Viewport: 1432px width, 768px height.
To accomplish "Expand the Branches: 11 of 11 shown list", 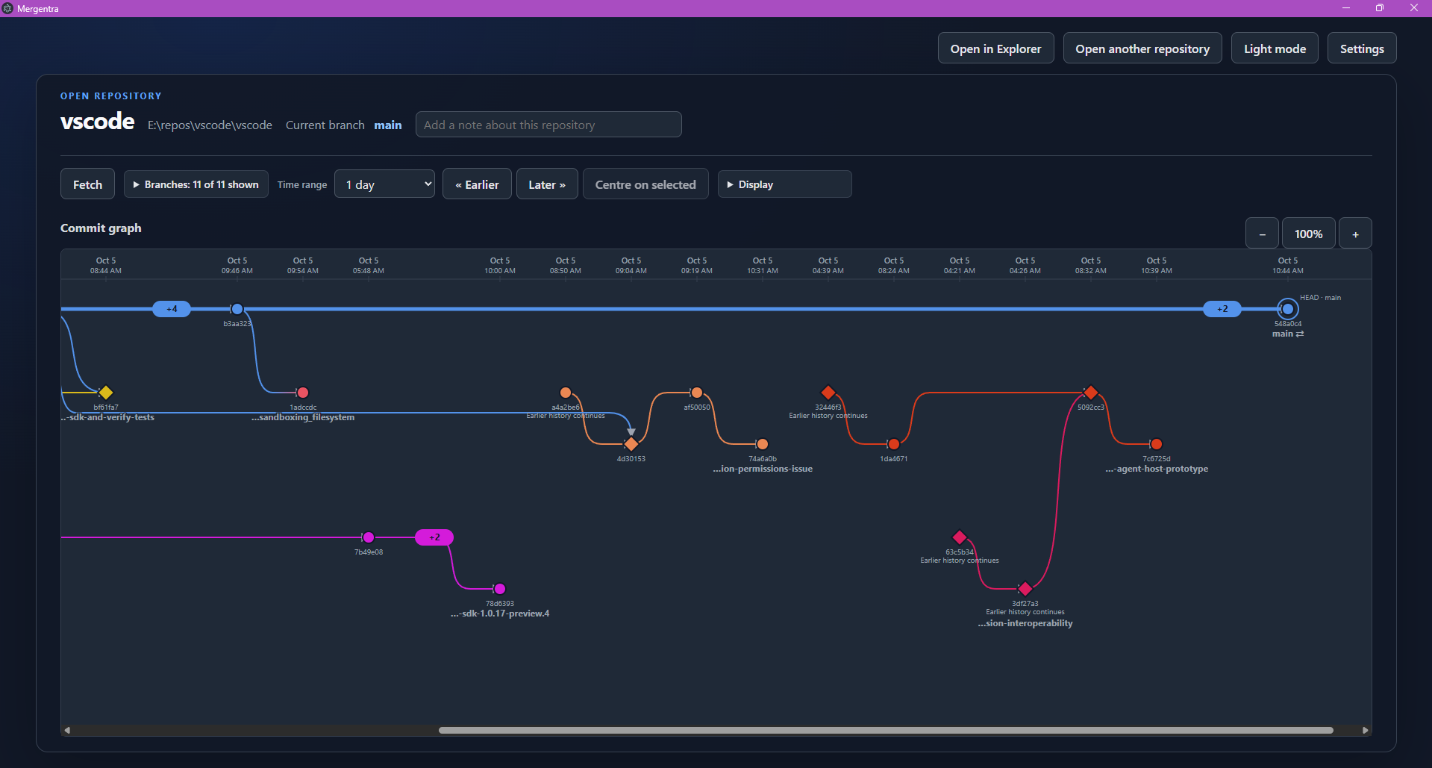I will pyautogui.click(x=196, y=184).
